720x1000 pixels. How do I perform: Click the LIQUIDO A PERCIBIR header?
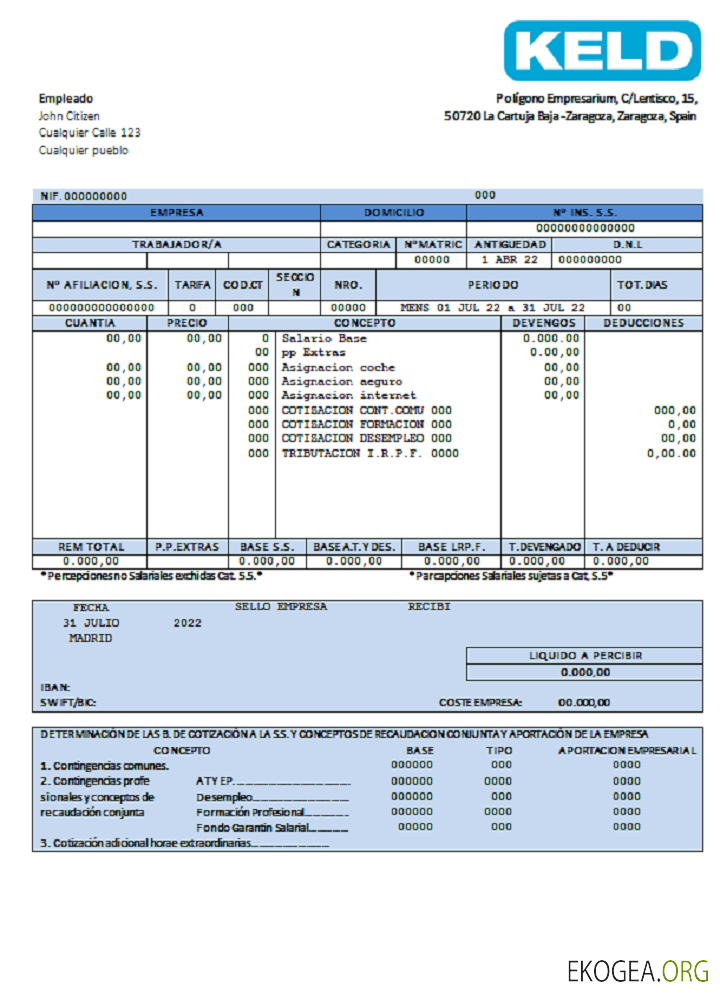click(585, 656)
